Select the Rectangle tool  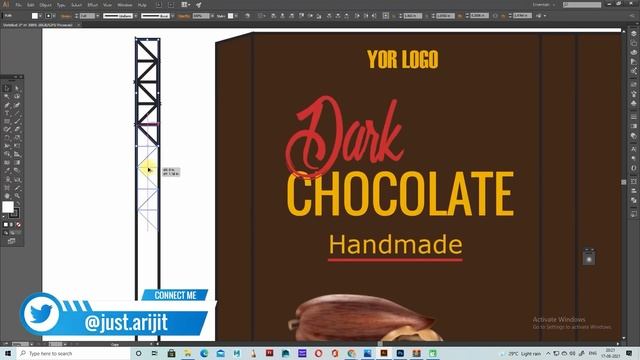(7, 121)
